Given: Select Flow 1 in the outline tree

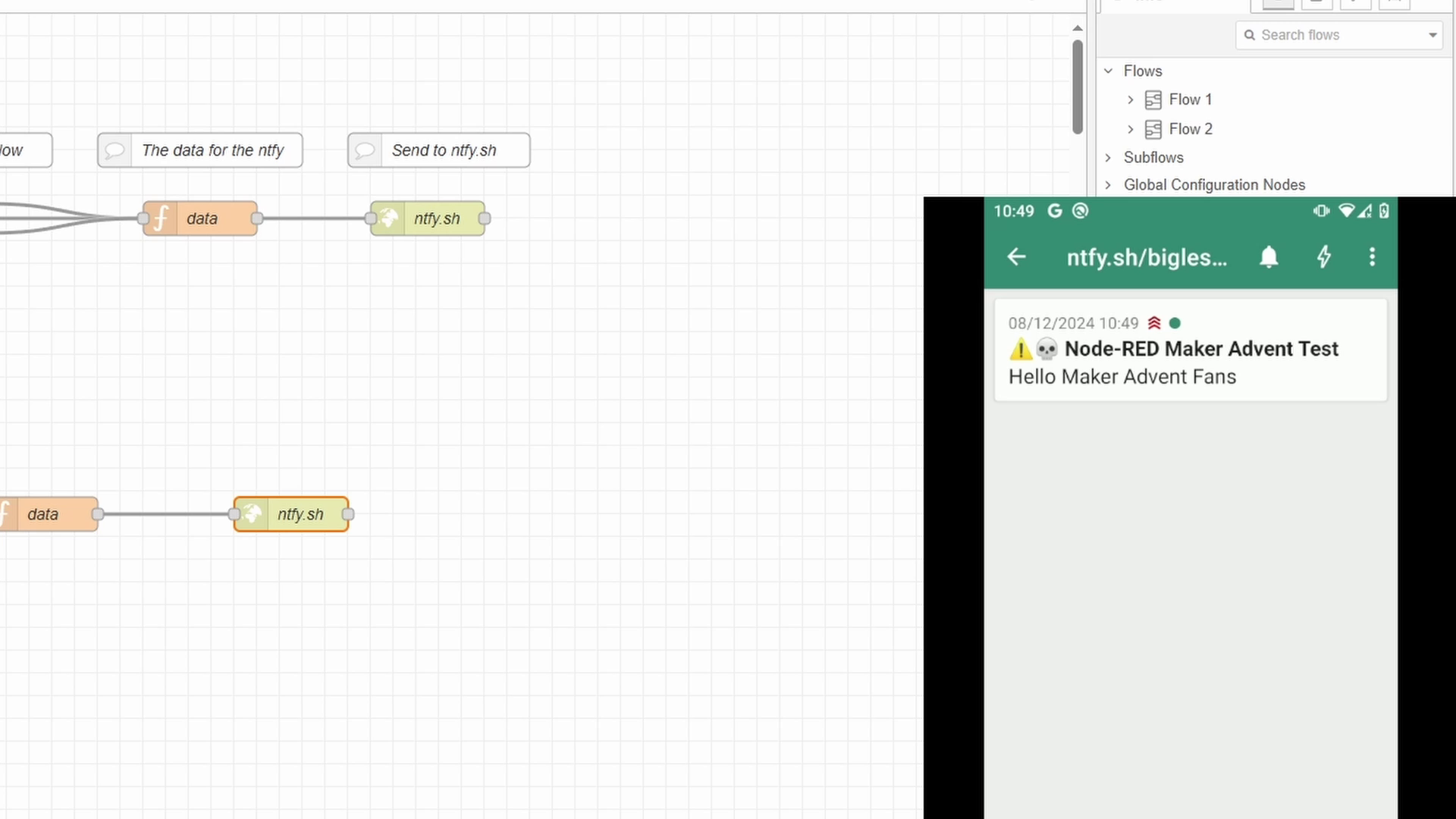Looking at the screenshot, I should click(x=1191, y=100).
